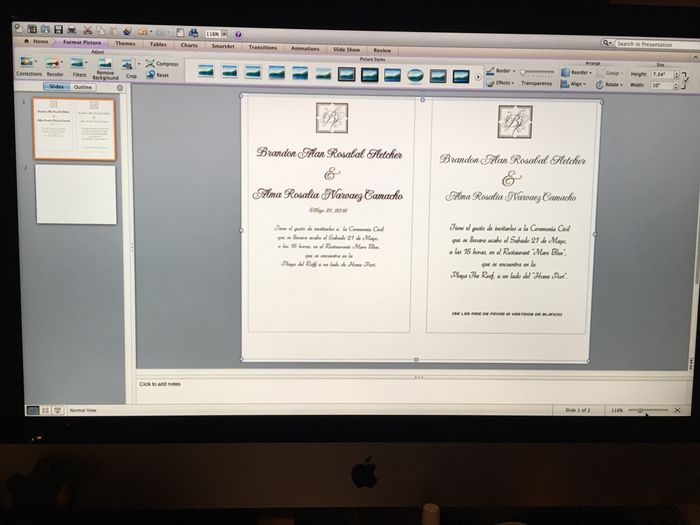The image size is (700, 525).
Task: Apply the oval picture style
Action: pyautogui.click(x=415, y=75)
